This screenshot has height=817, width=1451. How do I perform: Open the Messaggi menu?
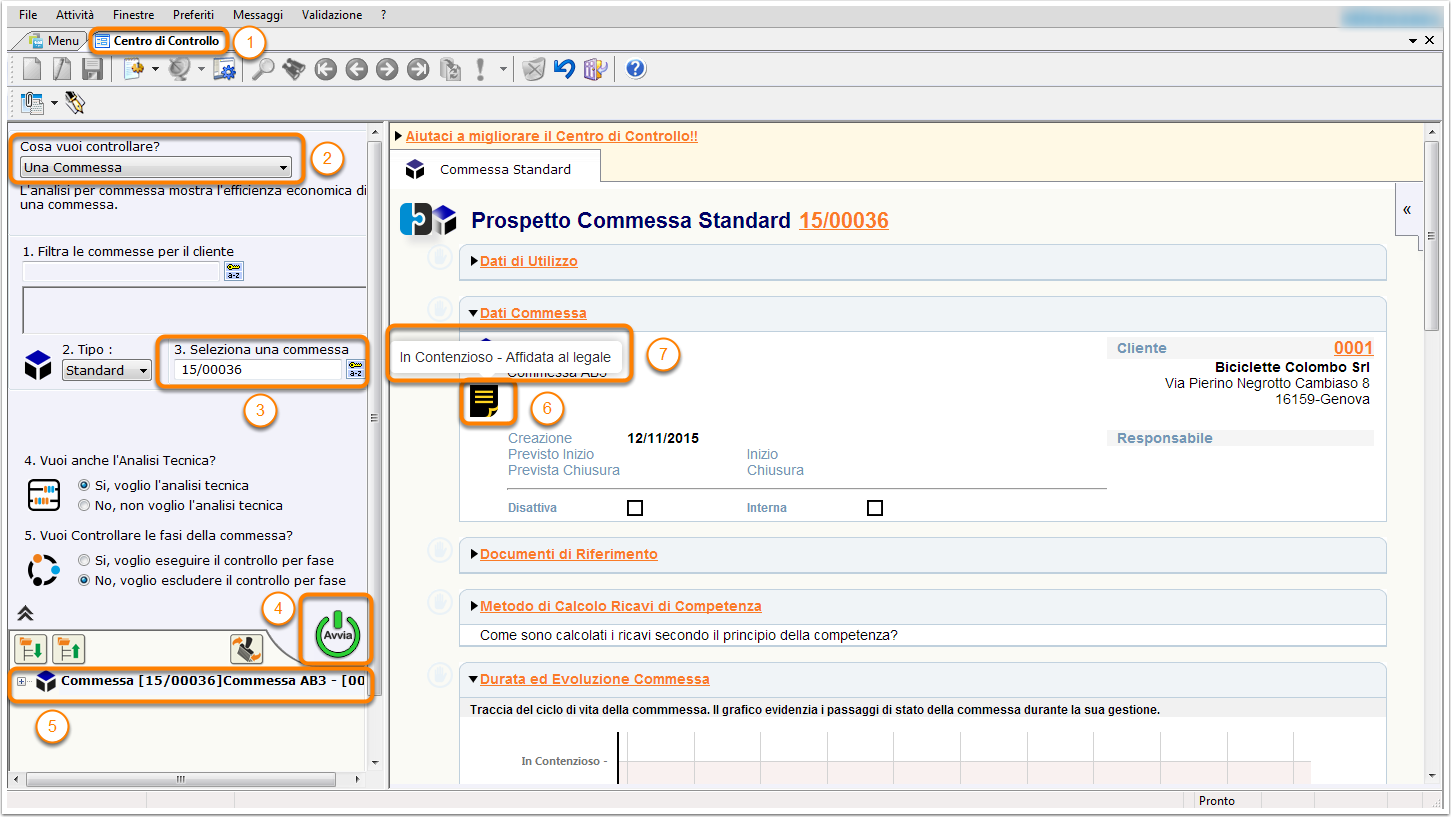[258, 15]
